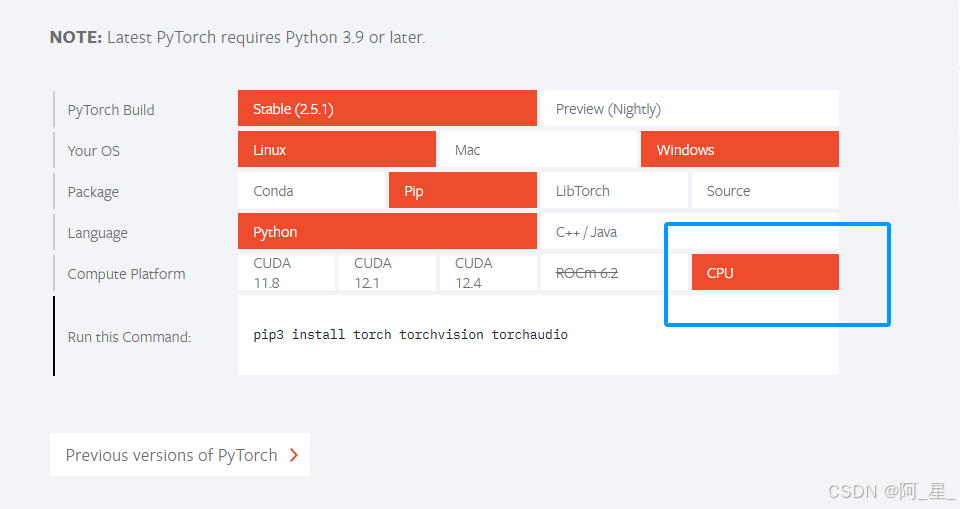Select Python language
This screenshot has width=960, height=509.
pyautogui.click(x=387, y=232)
